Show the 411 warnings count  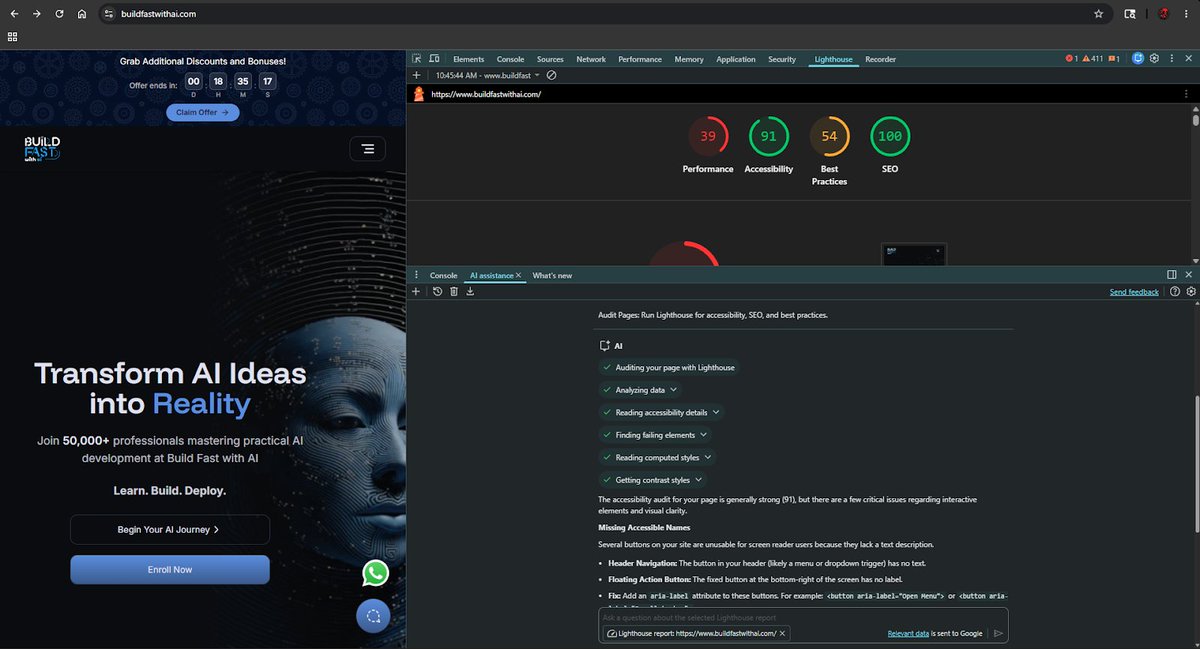[x=1093, y=59]
